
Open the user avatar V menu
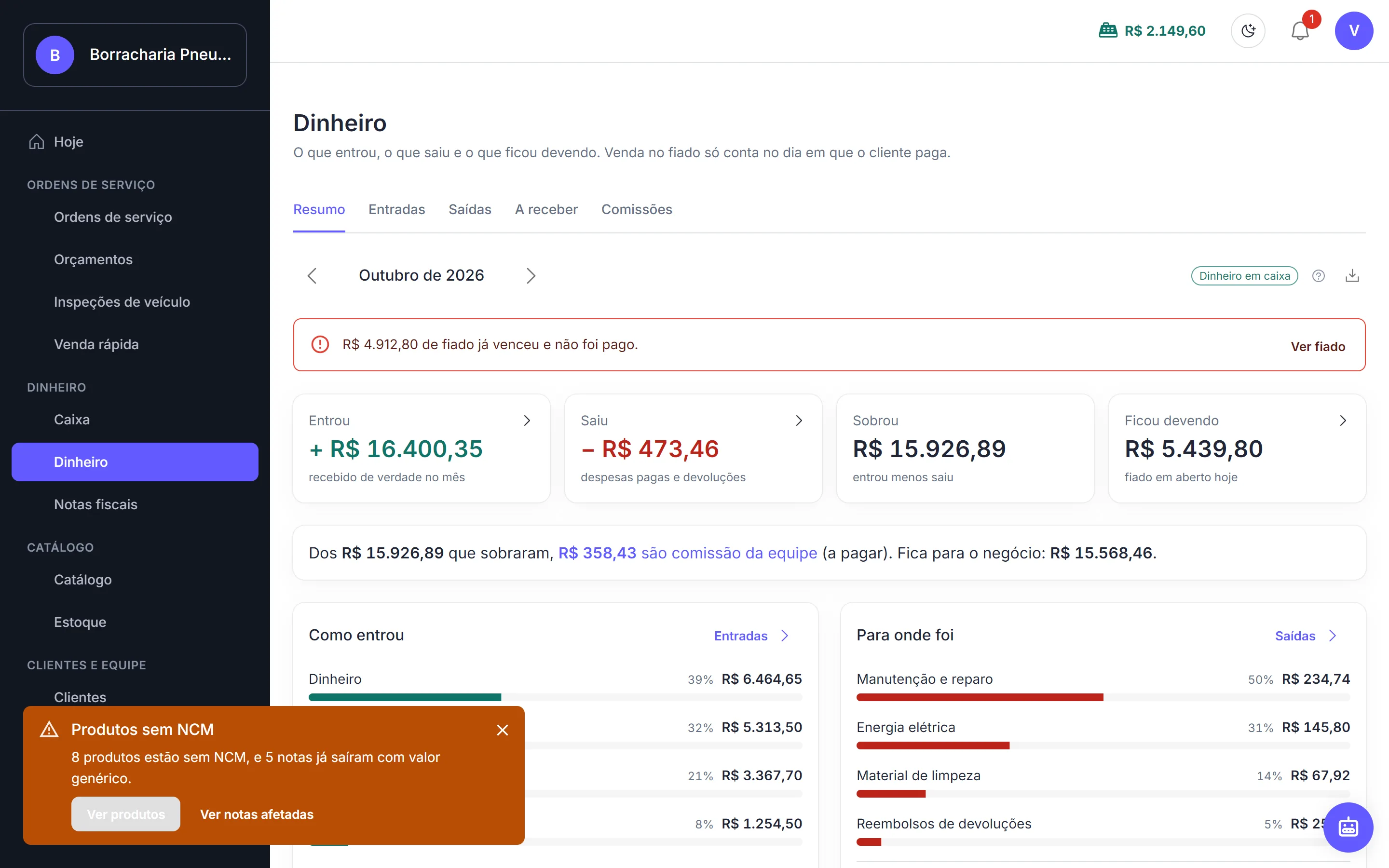coord(1354,31)
